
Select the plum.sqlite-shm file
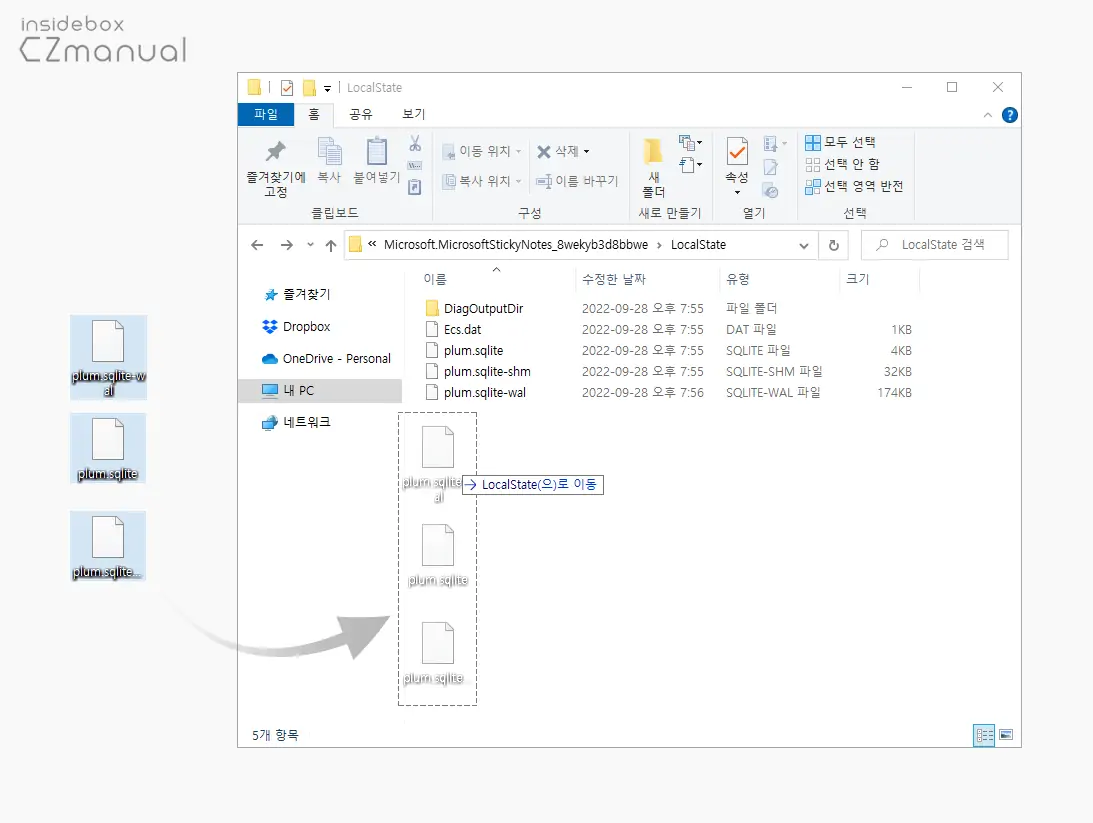[667, 371]
